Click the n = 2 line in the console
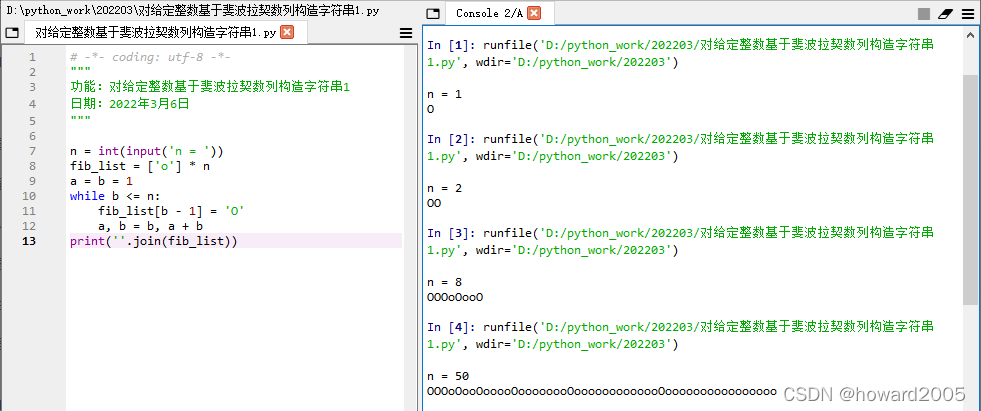 (445, 188)
